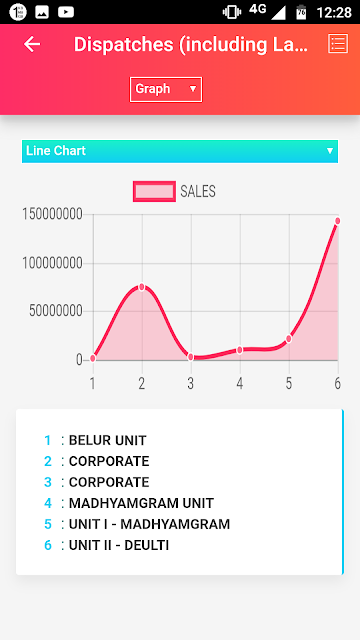The height and width of the screenshot is (640, 360).
Task: Select the data point for unit 2
Action: tap(142, 287)
